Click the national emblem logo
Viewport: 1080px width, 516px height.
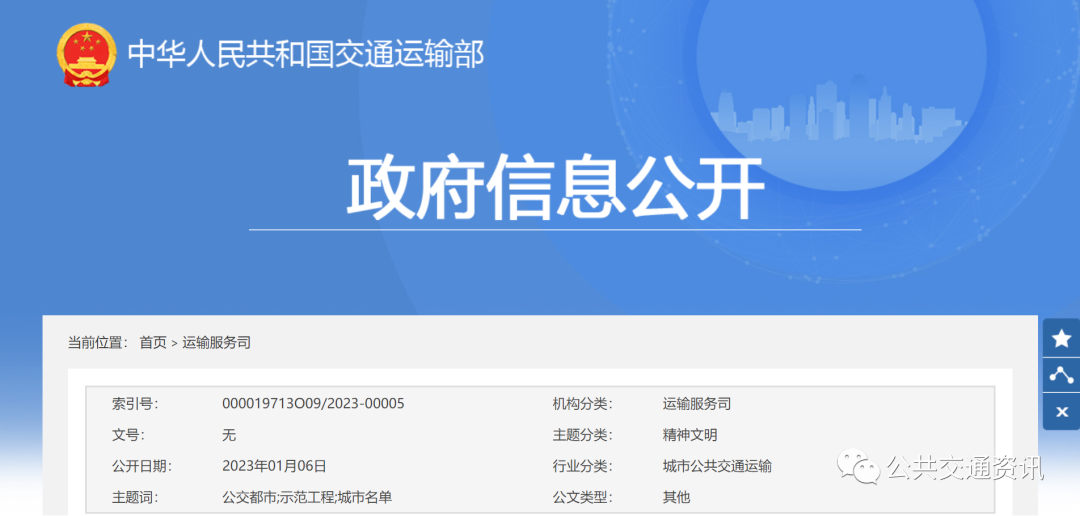tap(87, 56)
